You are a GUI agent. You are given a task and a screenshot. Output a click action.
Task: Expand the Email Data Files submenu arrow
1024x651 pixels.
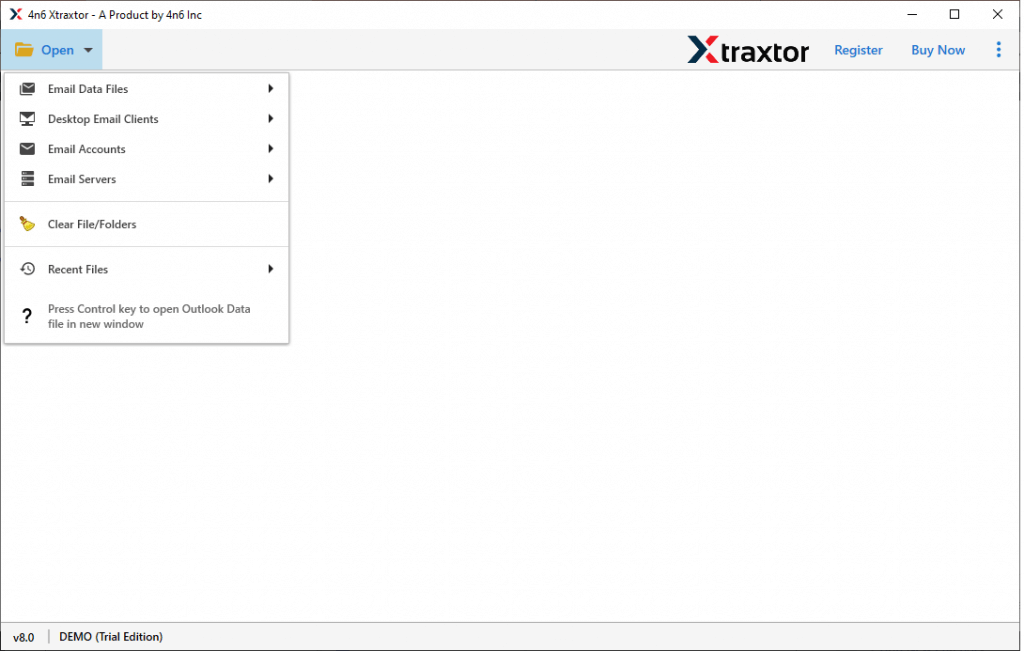click(x=270, y=88)
